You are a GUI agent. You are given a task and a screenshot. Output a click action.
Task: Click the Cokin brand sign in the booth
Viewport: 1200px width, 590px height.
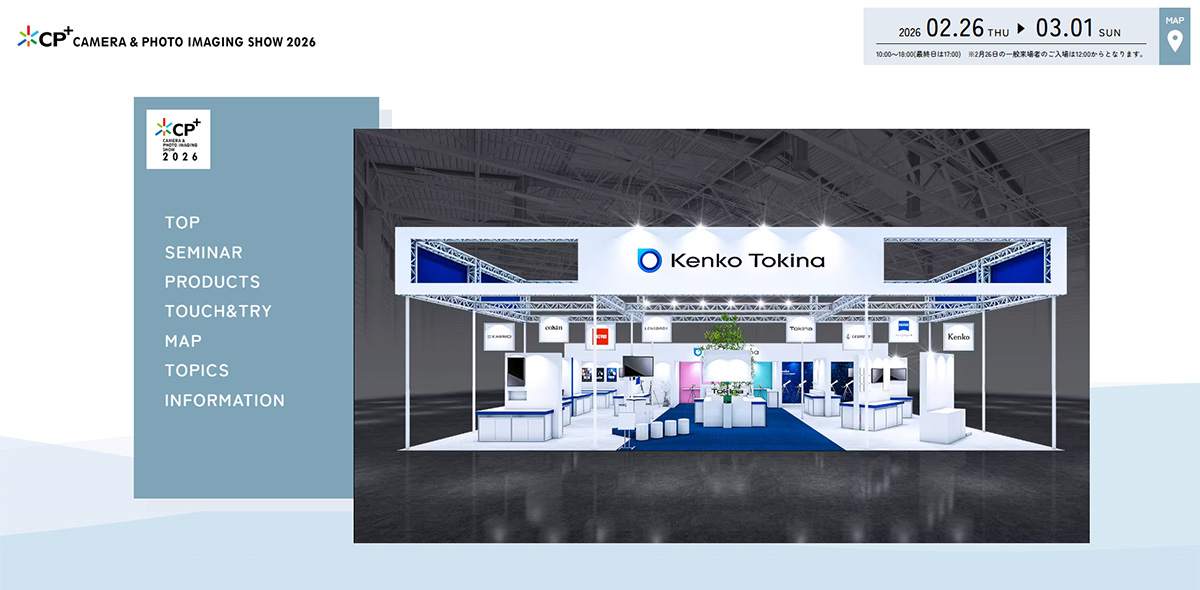tap(553, 330)
